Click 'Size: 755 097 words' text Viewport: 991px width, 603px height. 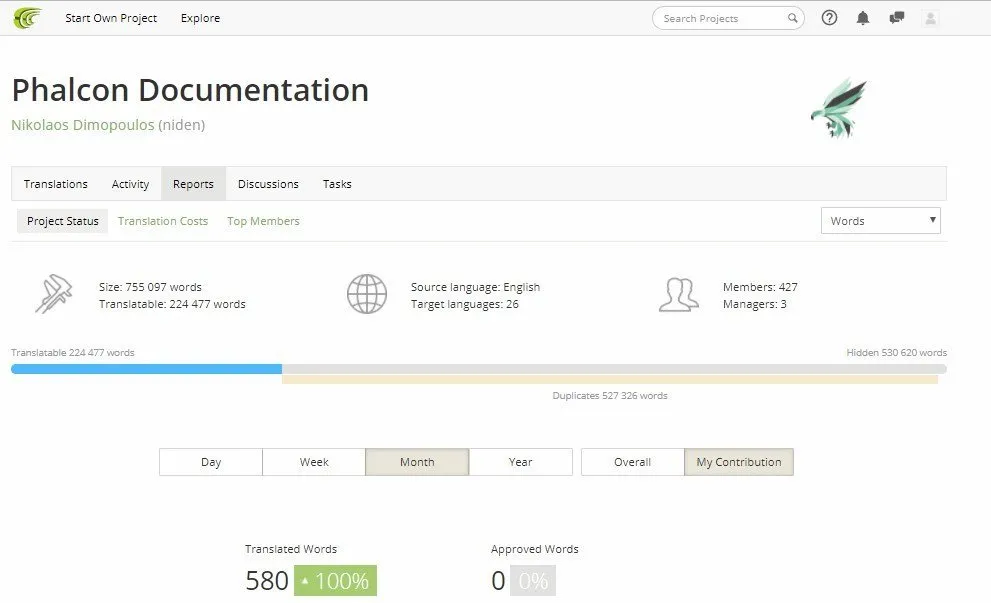click(150, 287)
